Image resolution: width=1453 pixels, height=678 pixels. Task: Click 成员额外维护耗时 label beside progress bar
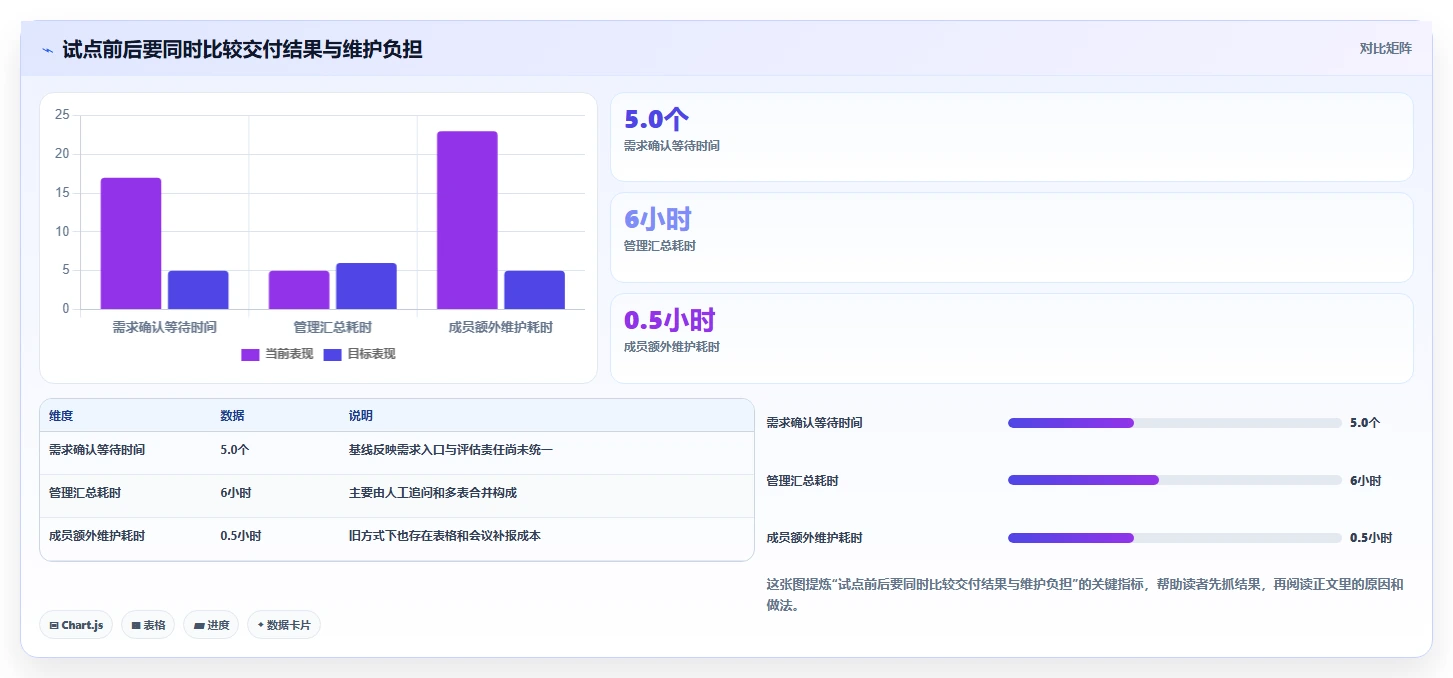pyautogui.click(x=814, y=538)
